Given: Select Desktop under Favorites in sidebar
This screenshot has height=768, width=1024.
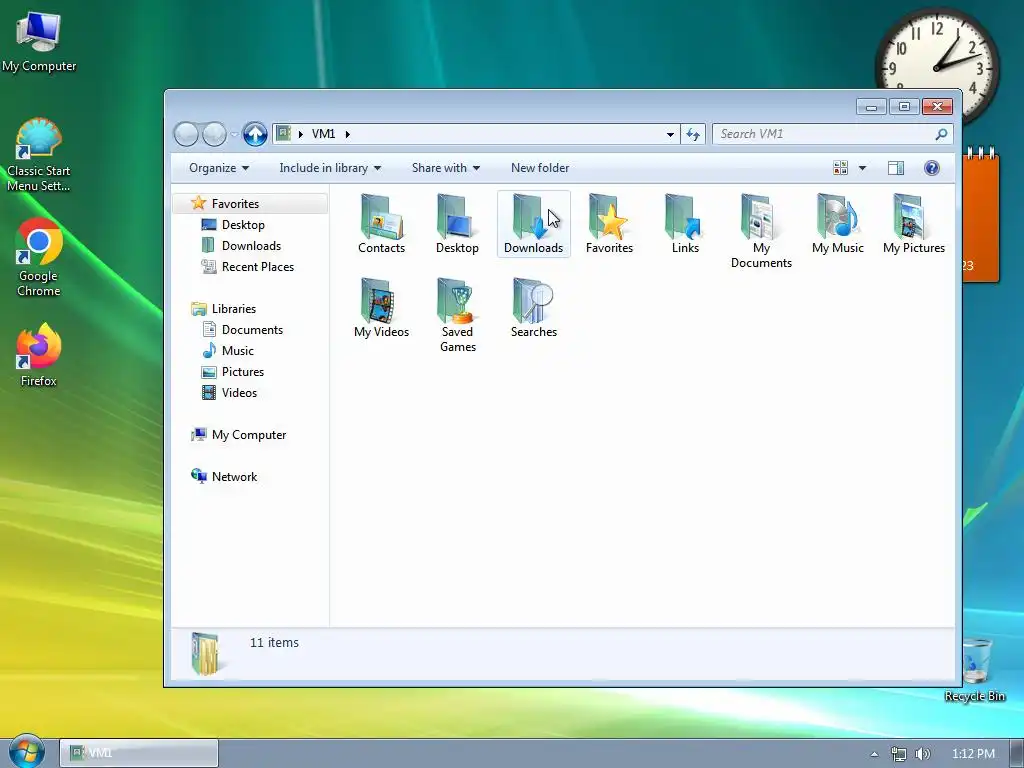Looking at the screenshot, I should pos(243,225).
